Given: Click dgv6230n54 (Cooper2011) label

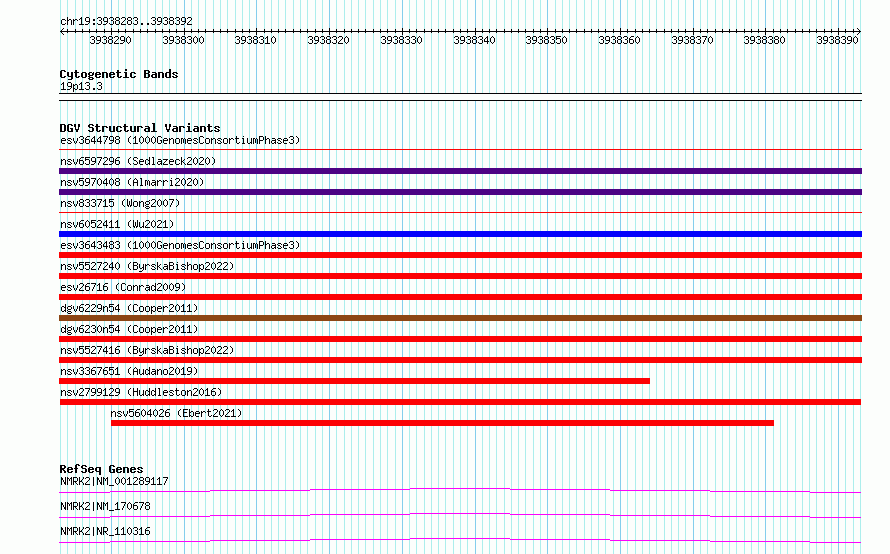Looking at the screenshot, I should [x=129, y=329].
